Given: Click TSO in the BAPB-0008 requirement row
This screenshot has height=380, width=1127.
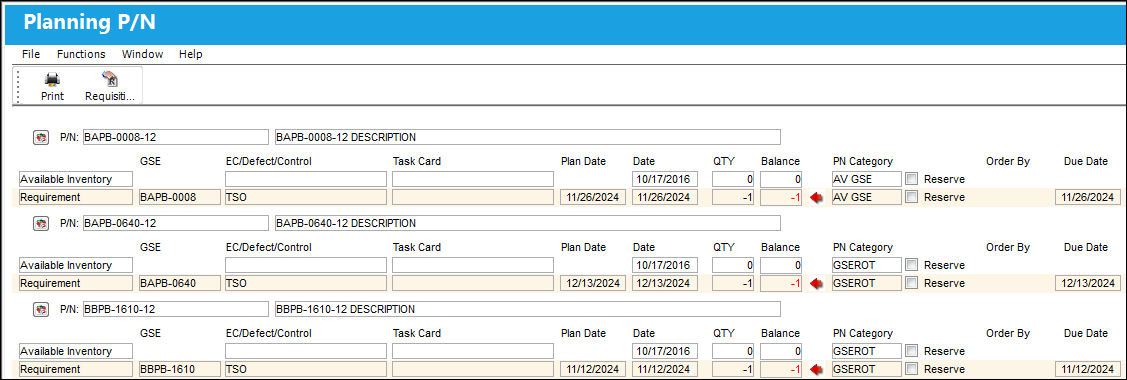Looking at the screenshot, I should click(x=305, y=197).
